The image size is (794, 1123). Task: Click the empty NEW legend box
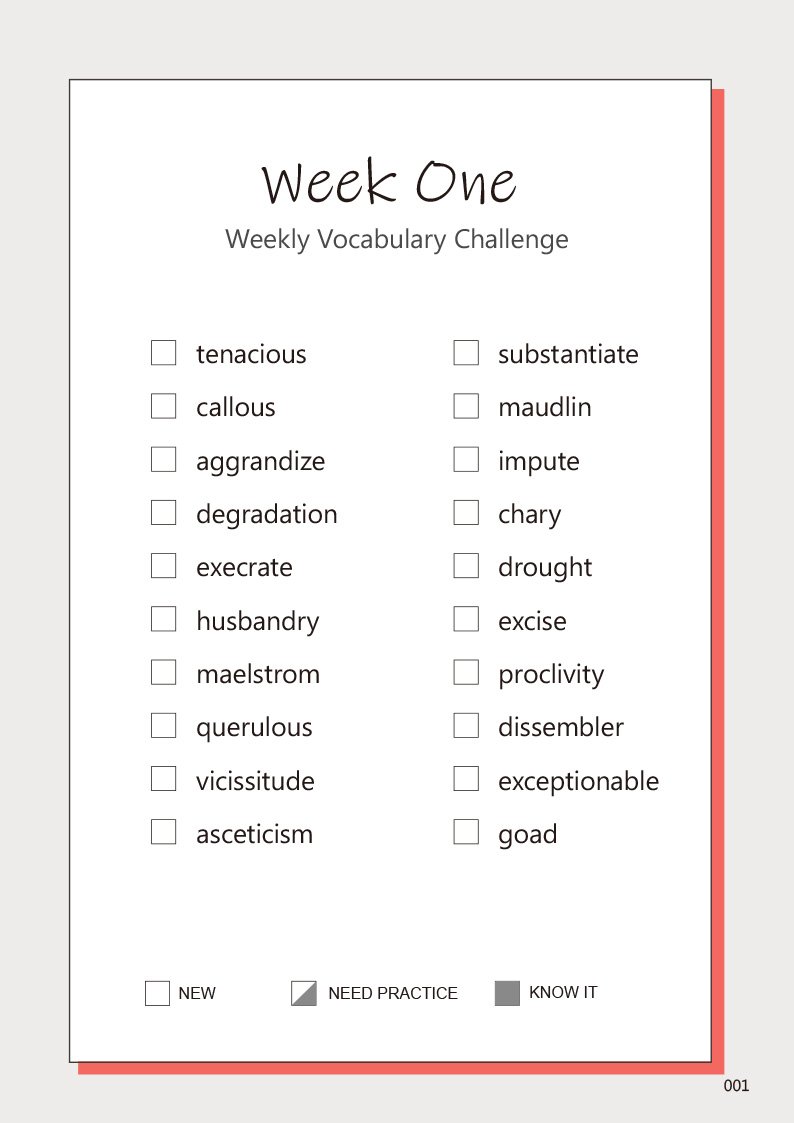pyautogui.click(x=157, y=993)
